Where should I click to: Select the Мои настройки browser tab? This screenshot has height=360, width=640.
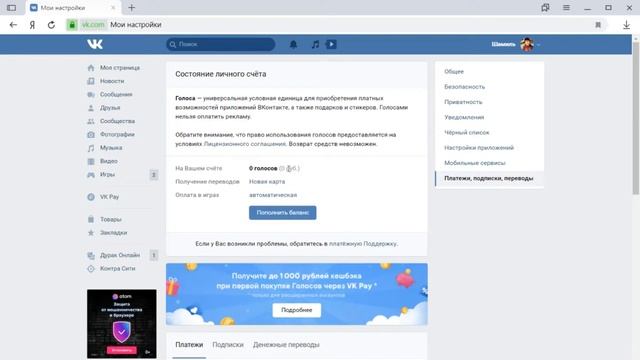tap(73, 8)
